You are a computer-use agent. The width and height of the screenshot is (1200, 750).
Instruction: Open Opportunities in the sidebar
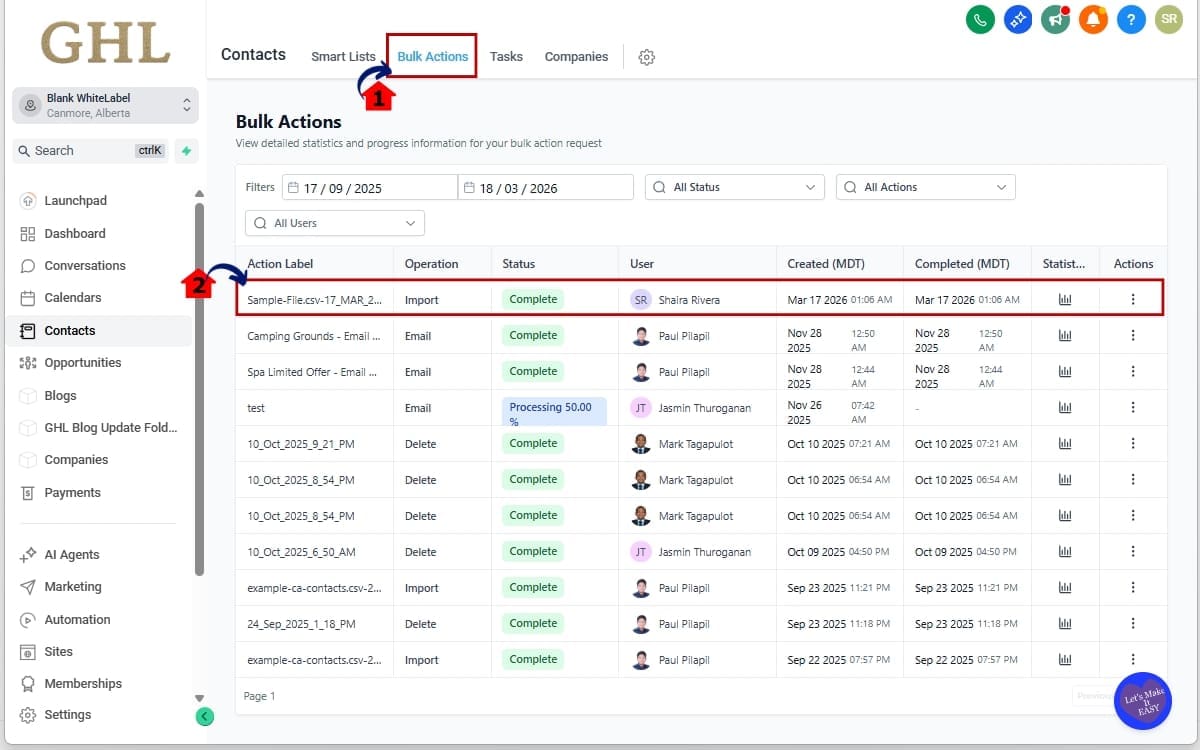(82, 363)
